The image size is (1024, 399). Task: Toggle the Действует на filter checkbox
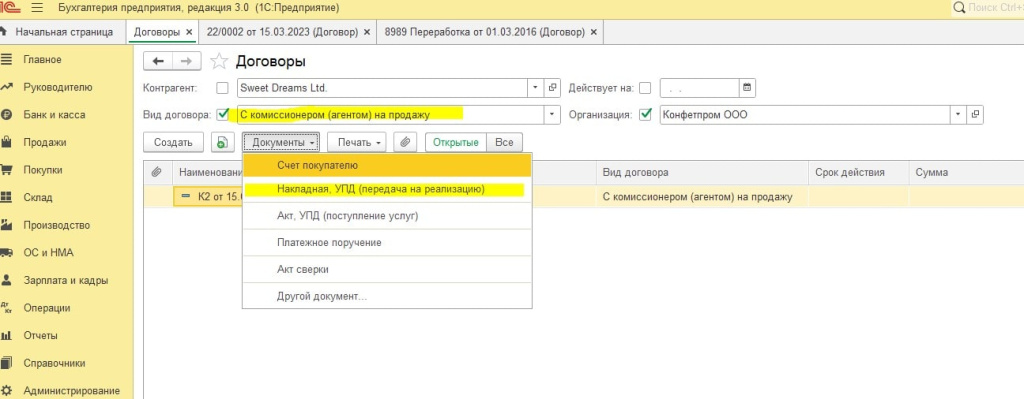[x=645, y=88]
